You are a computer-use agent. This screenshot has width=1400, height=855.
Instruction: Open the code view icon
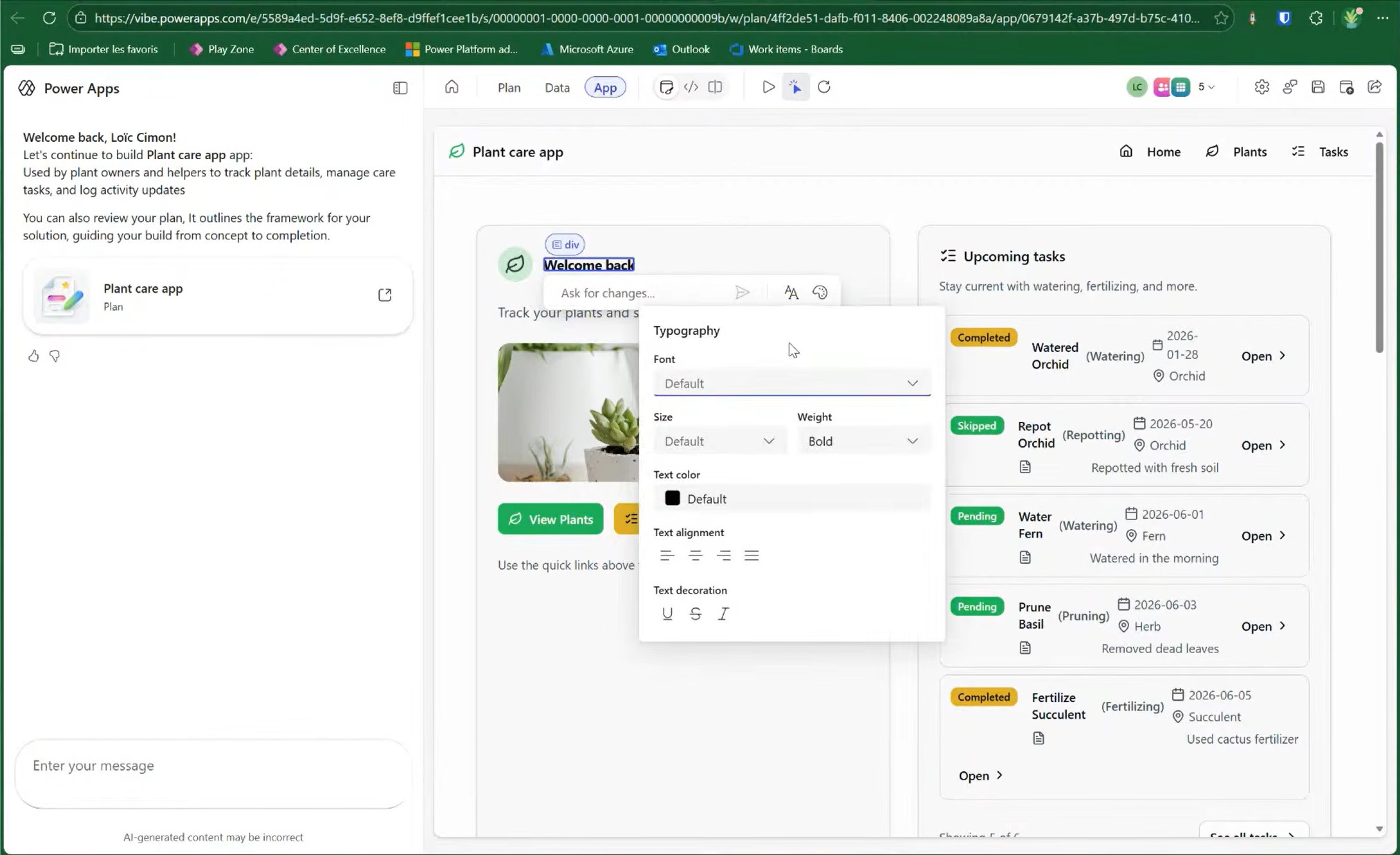click(x=691, y=87)
